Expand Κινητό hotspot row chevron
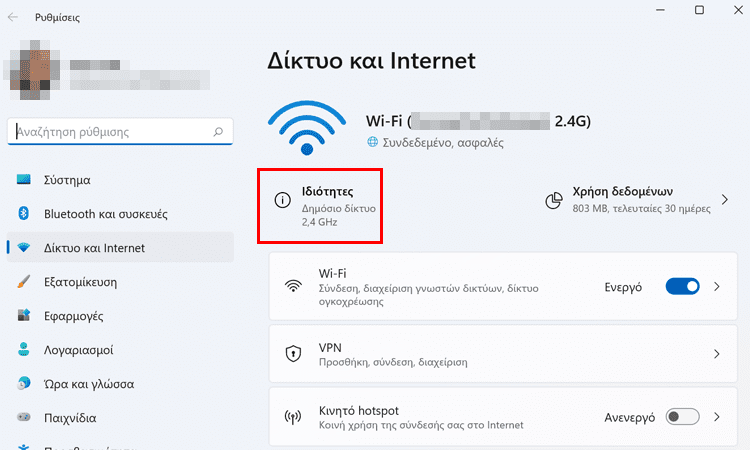750x450 pixels. pos(717,417)
